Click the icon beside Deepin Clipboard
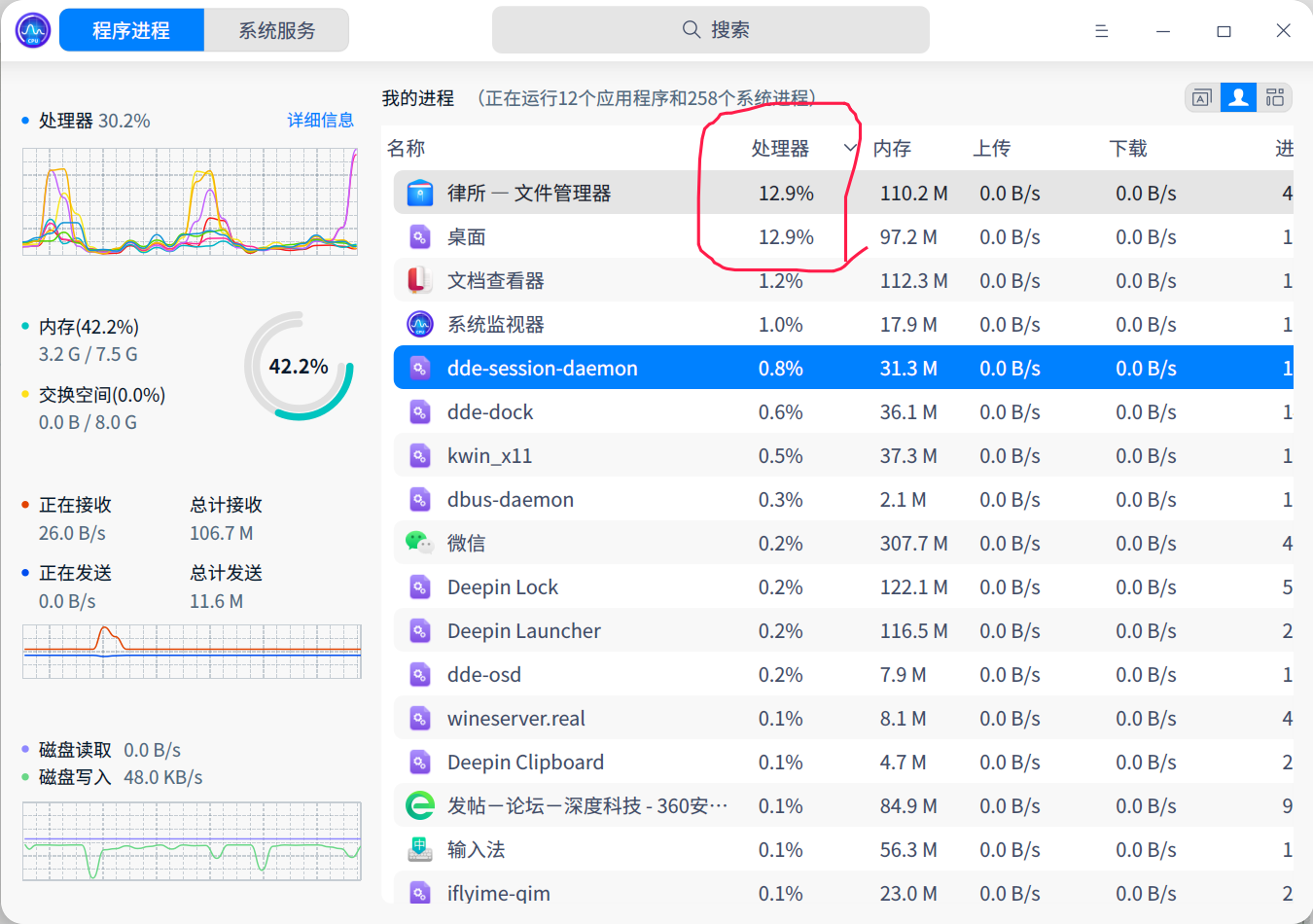The width and height of the screenshot is (1313, 924). (419, 762)
